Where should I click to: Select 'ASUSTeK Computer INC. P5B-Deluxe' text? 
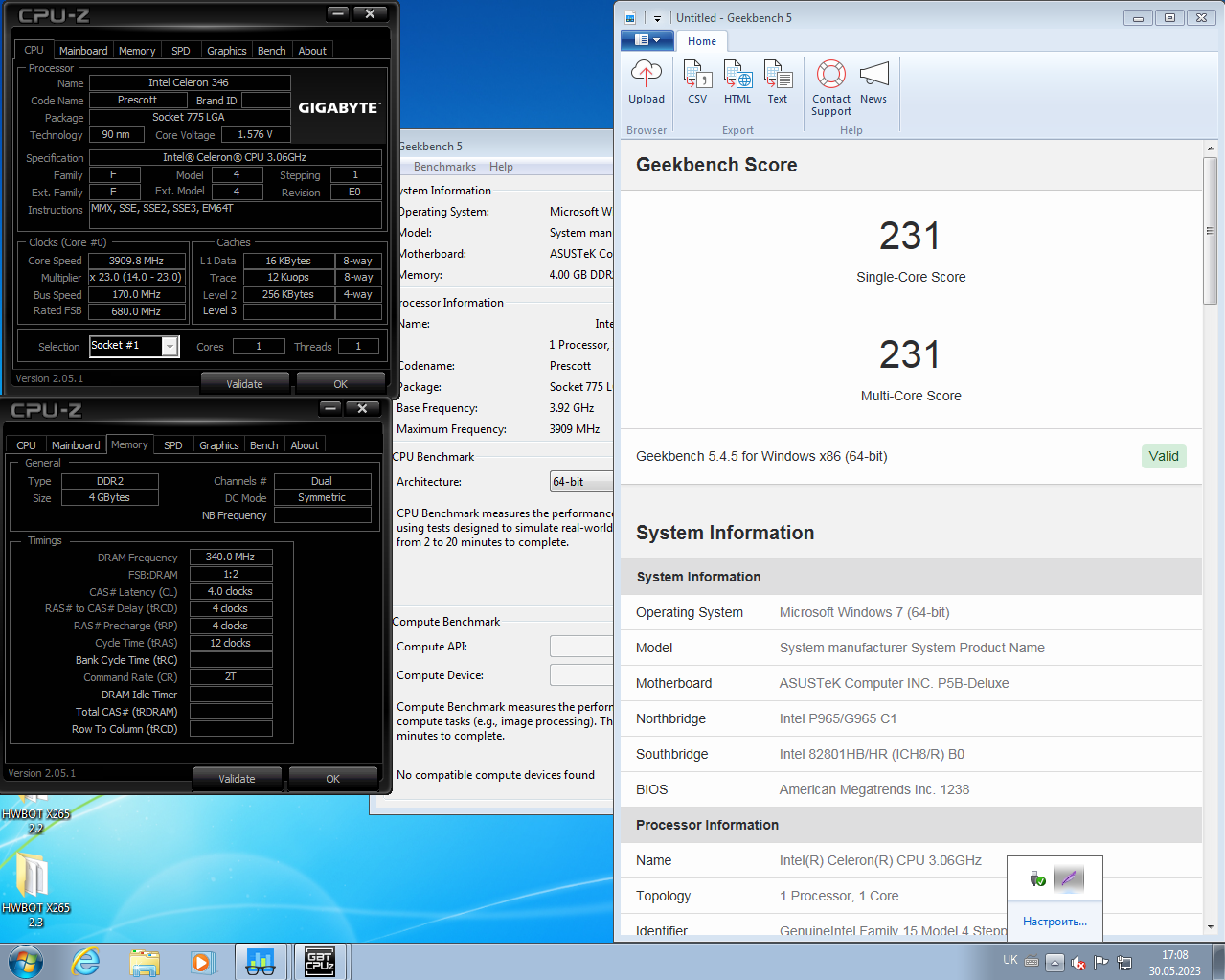(x=894, y=683)
